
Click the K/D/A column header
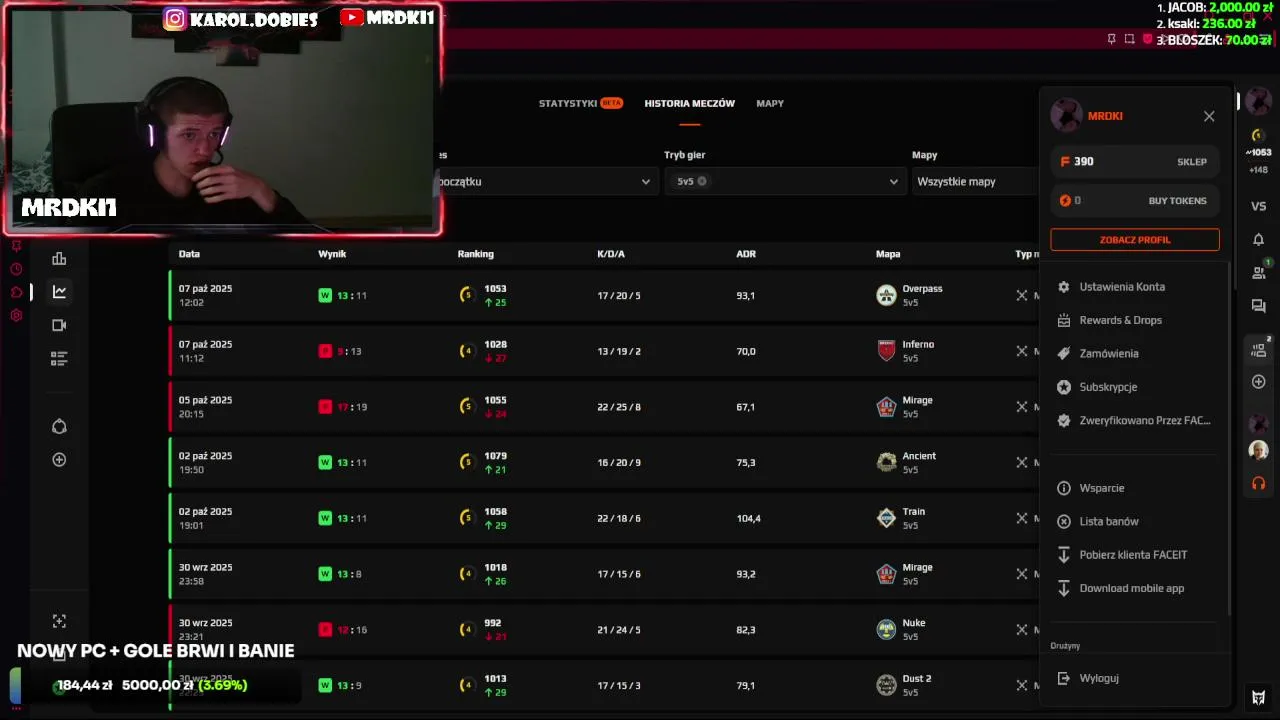click(610, 254)
